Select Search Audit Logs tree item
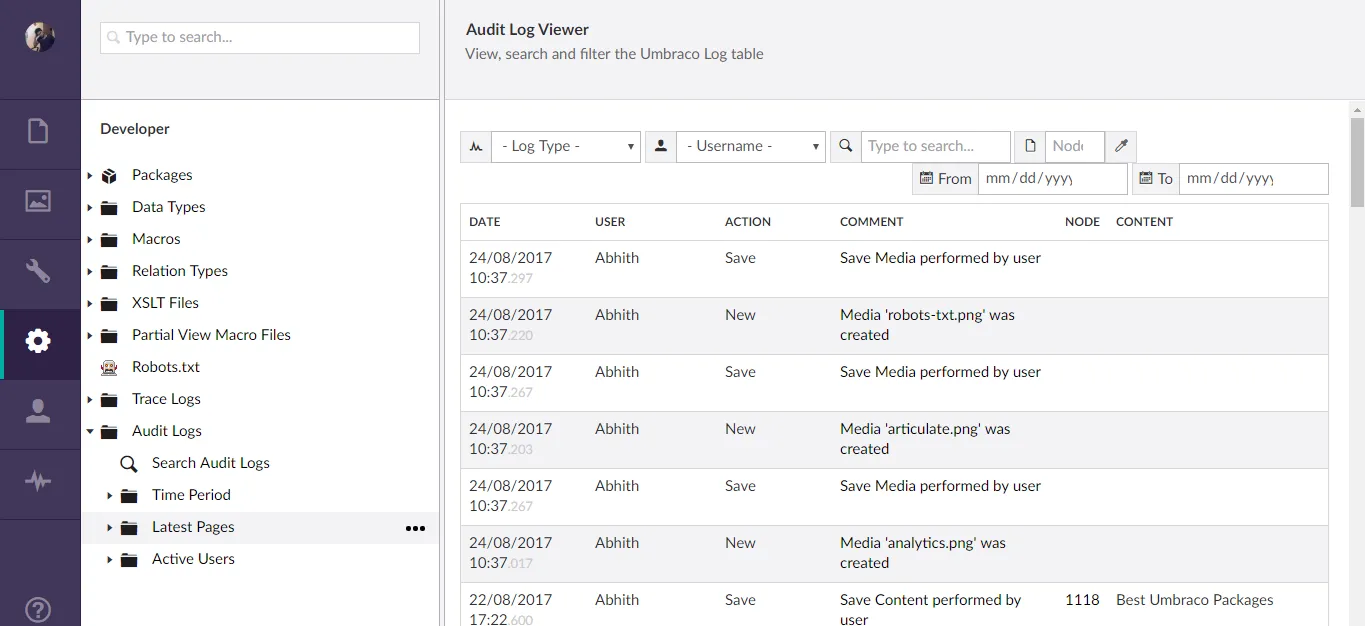 [211, 463]
